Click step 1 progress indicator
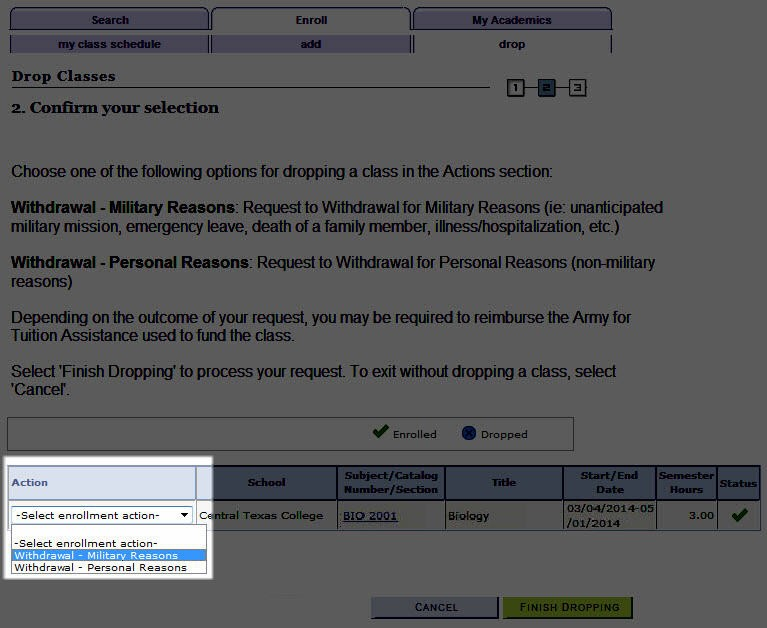The height and width of the screenshot is (628, 767). click(515, 88)
